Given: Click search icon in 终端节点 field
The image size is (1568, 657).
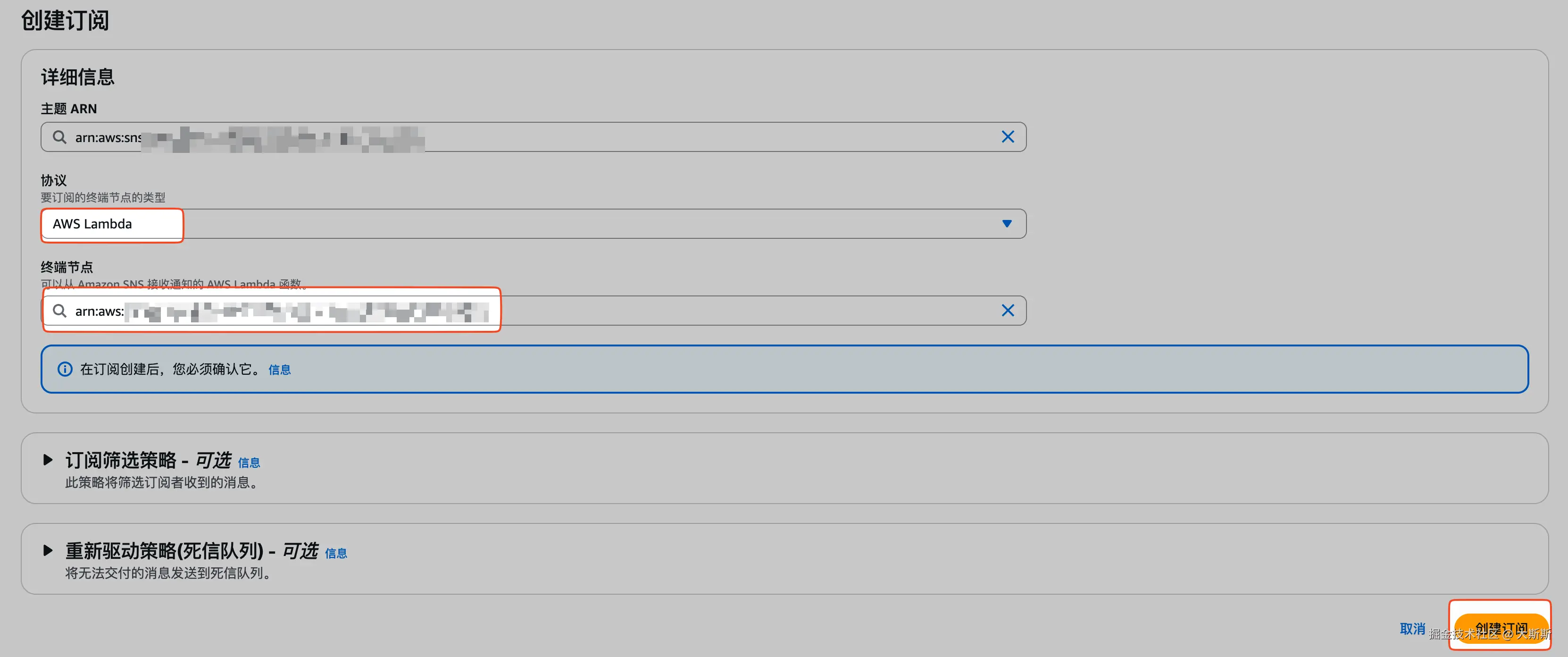Looking at the screenshot, I should [59, 311].
